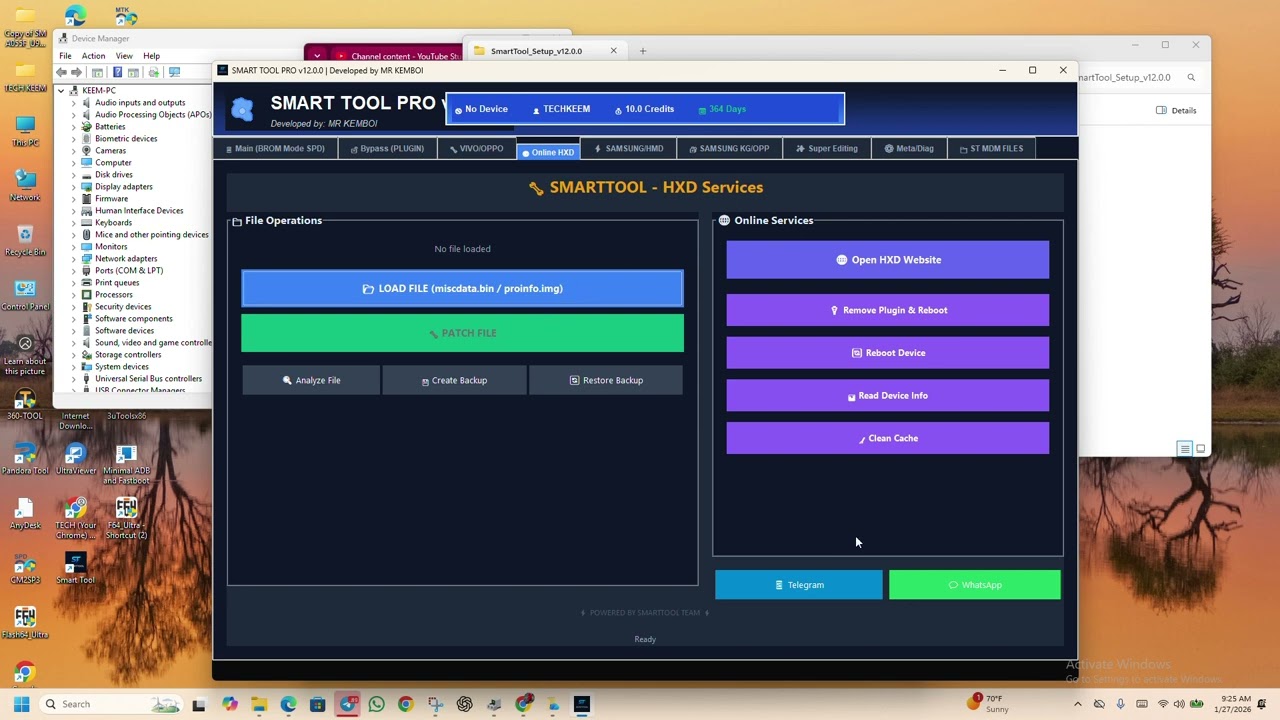Click the Reboot Device button
The height and width of the screenshot is (720, 1280).
point(888,353)
